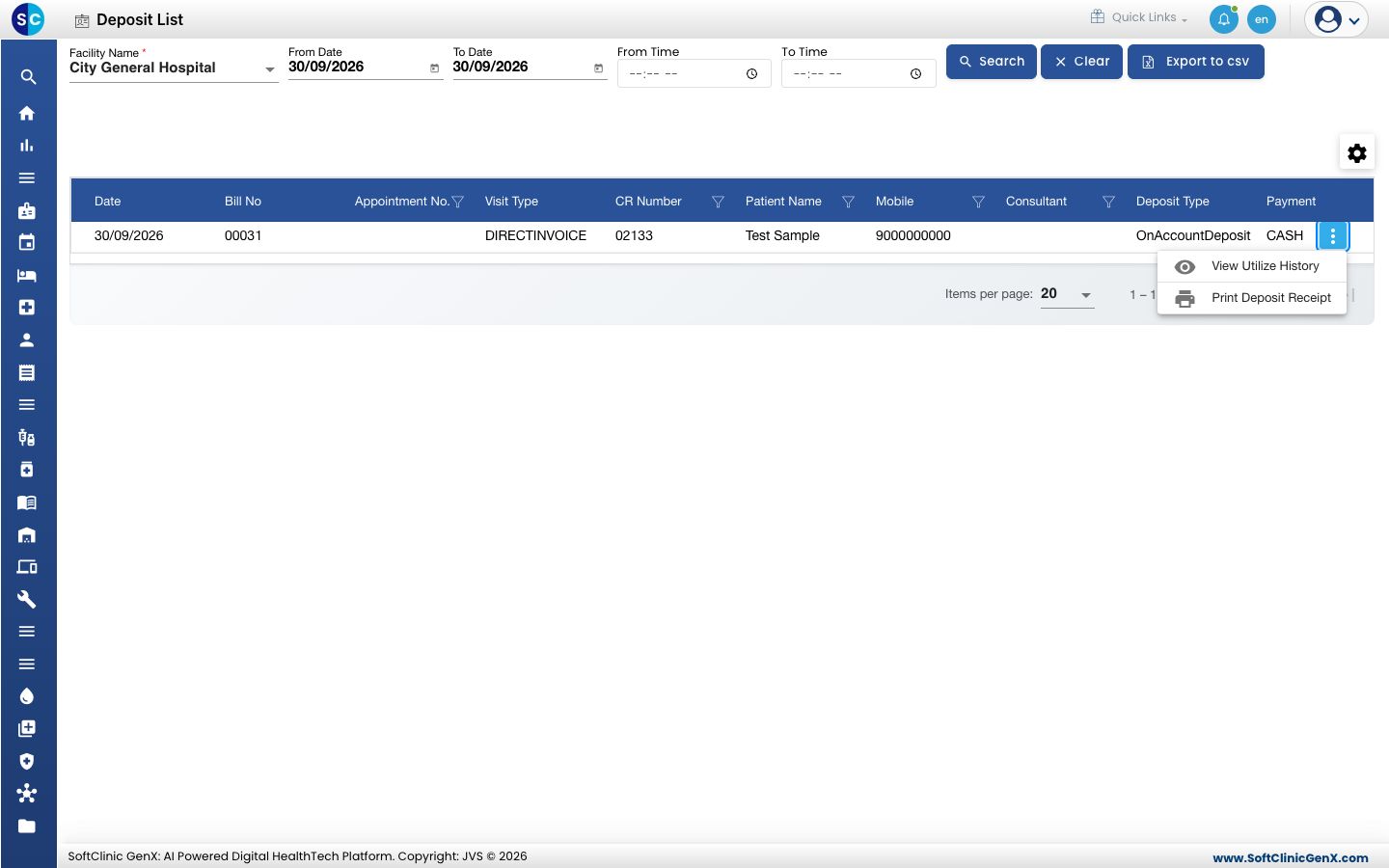Open the open-book icon in sidebar

[x=27, y=502]
